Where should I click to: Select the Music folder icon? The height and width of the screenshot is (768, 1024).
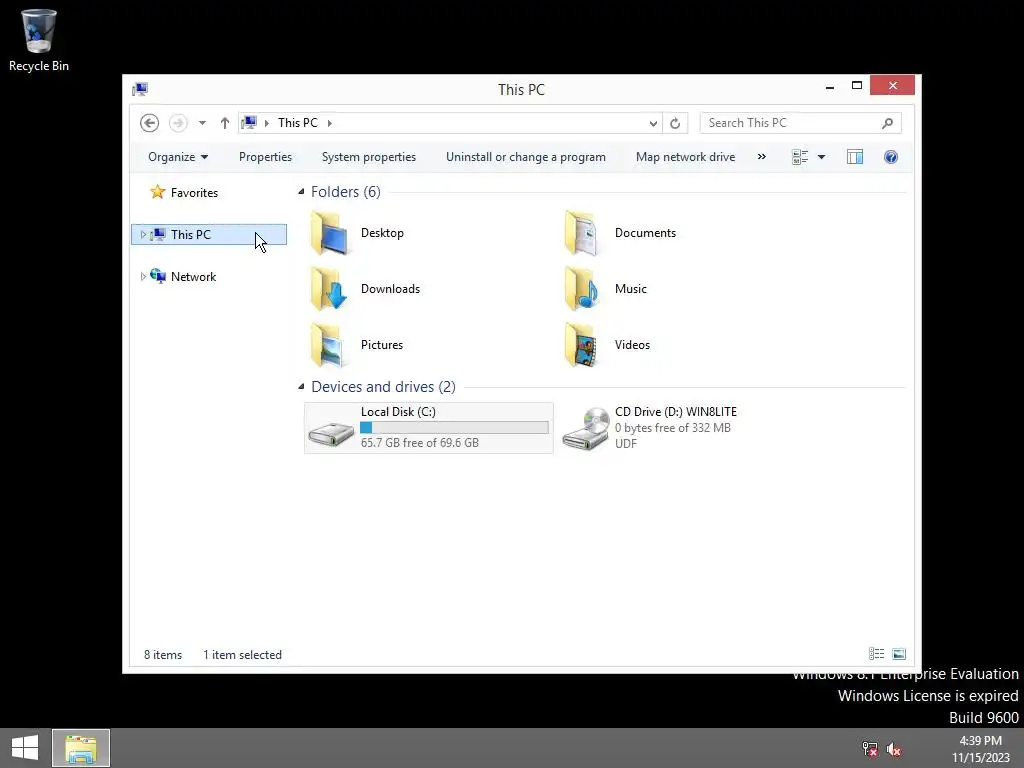581,289
